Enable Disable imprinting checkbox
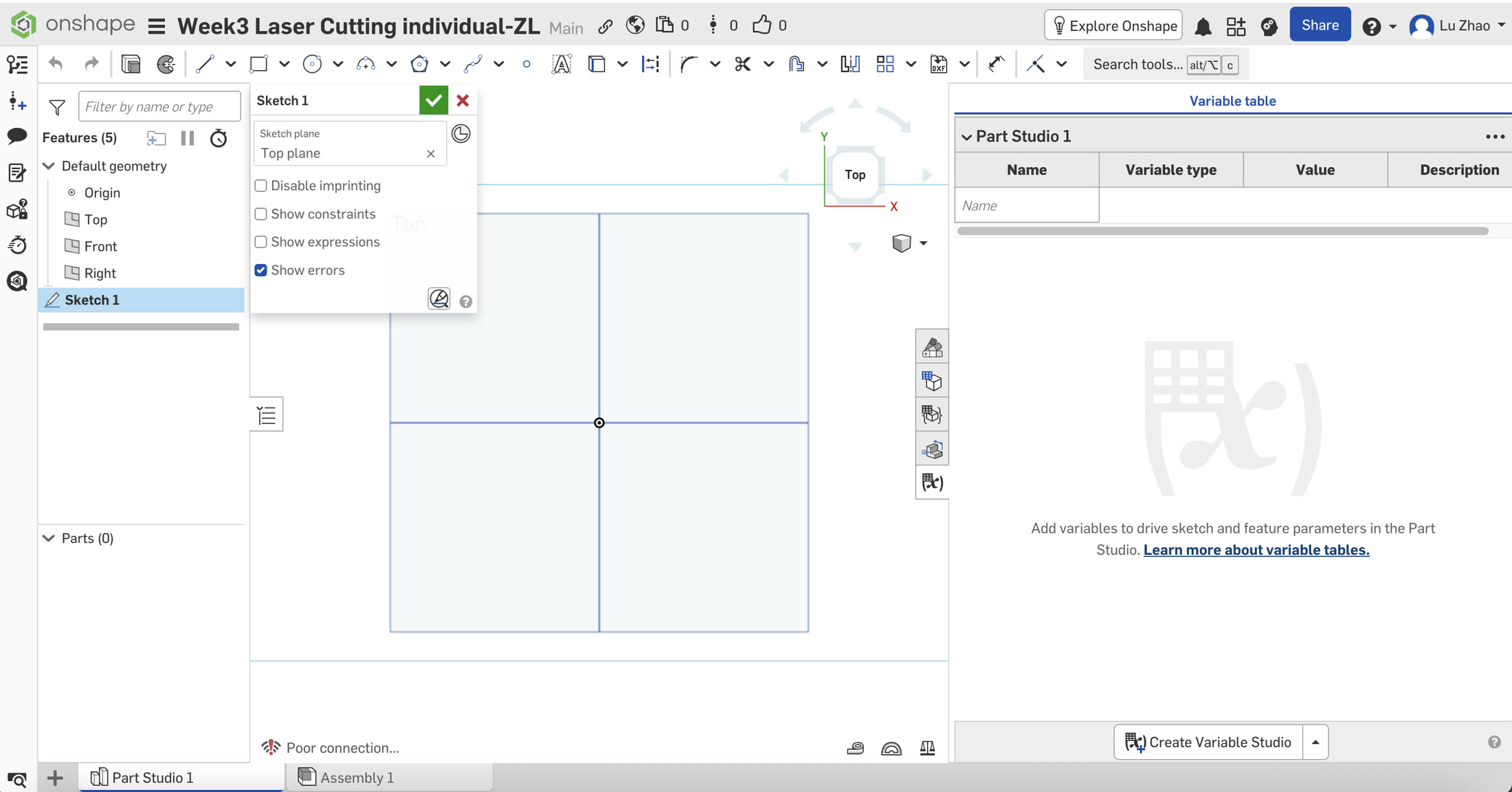This screenshot has height=792, width=1512. (x=260, y=186)
